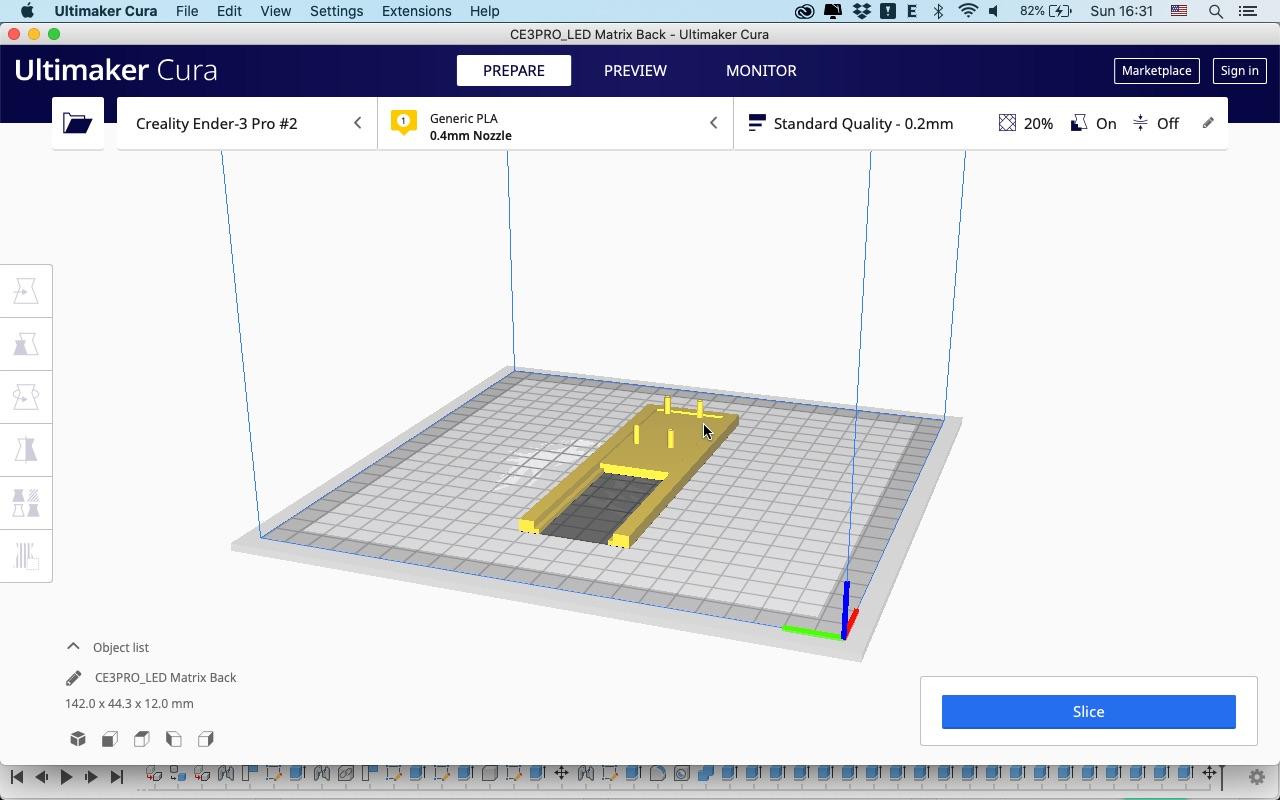
Task: Open the Wi-Fi menu bar icon
Action: click(967, 11)
